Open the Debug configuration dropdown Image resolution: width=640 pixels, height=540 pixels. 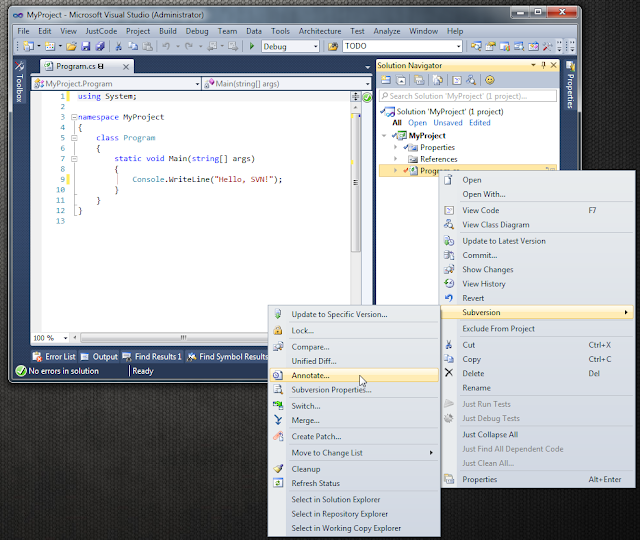click(x=316, y=47)
